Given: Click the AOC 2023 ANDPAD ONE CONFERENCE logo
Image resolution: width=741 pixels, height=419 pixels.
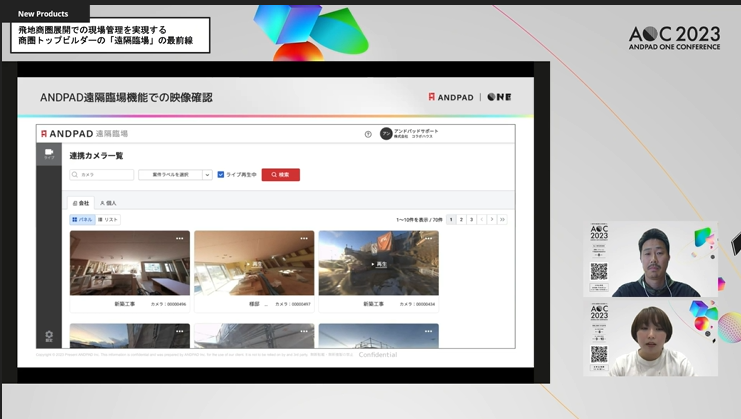Looking at the screenshot, I should pyautogui.click(x=674, y=38).
